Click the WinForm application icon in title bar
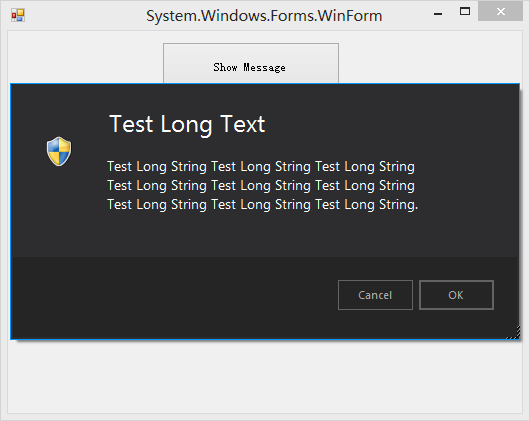Viewport: 530px width, 421px height. 18,16
